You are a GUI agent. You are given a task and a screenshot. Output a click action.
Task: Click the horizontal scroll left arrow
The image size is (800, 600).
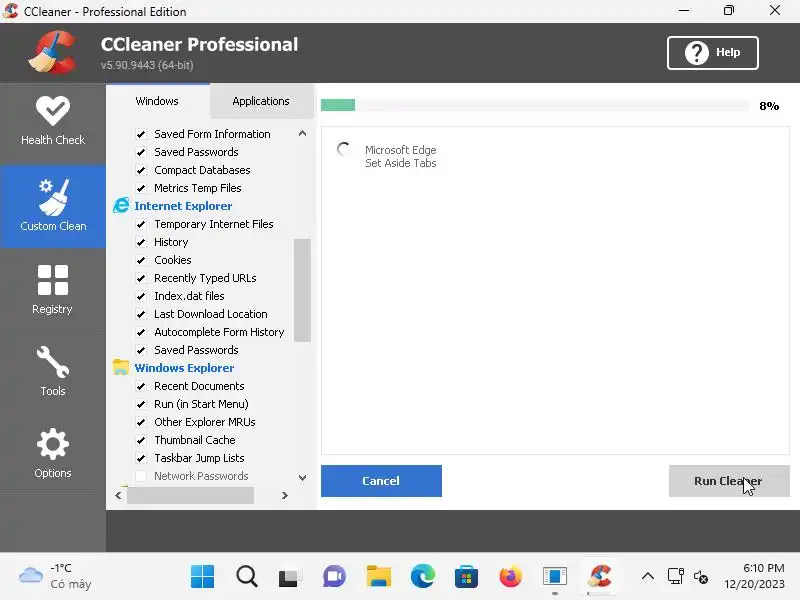click(x=118, y=495)
